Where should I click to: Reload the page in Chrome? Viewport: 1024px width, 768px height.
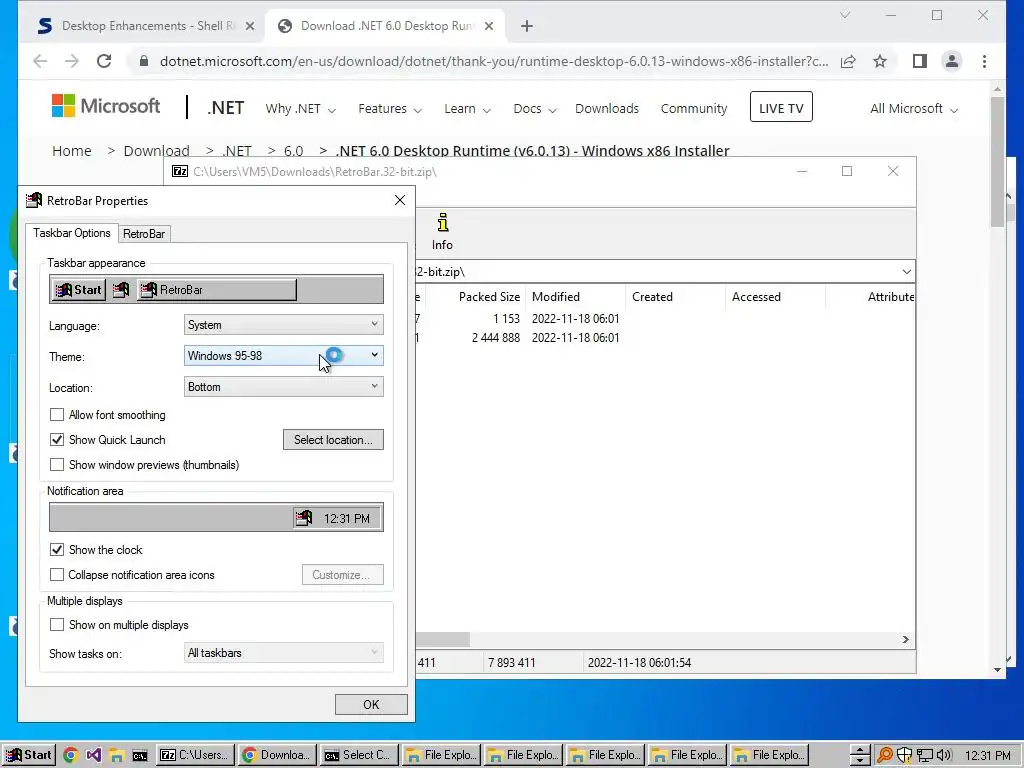click(x=104, y=61)
